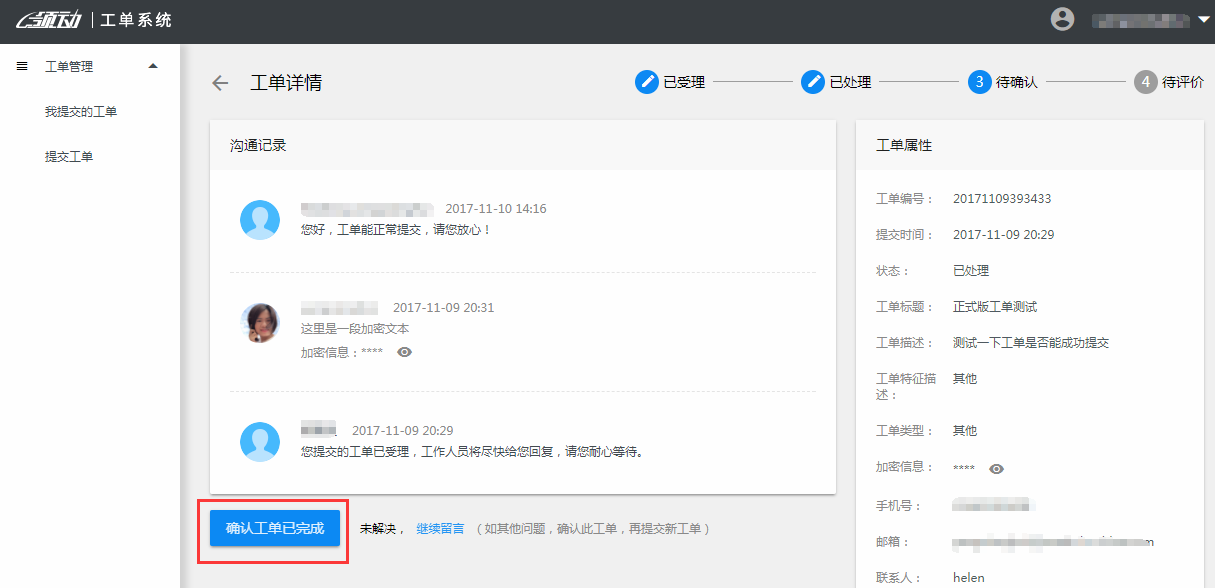1215x588 pixels.
Task: Click the 已受理 step pencil icon
Action: point(647,82)
